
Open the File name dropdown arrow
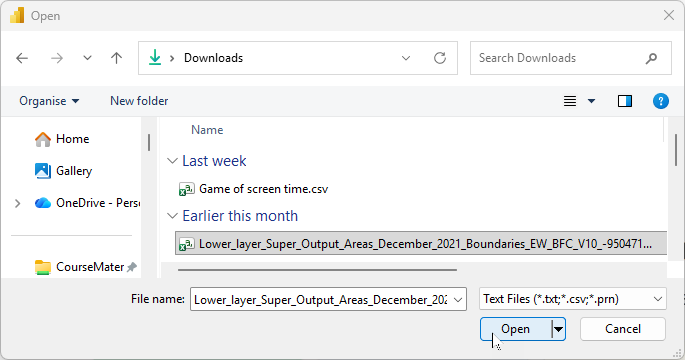458,300
